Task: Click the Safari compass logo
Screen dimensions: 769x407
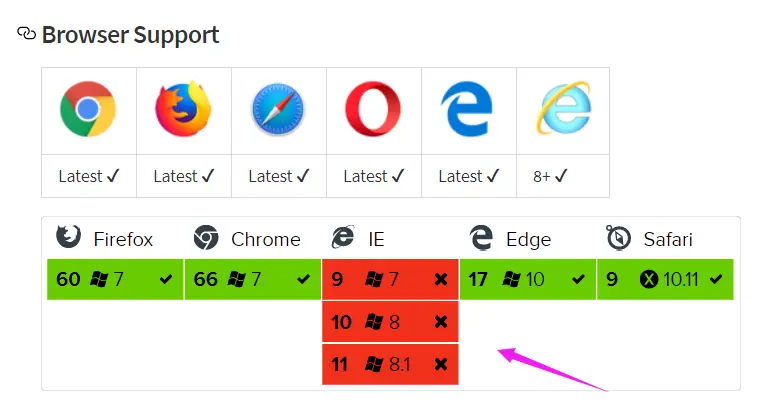Action: click(x=278, y=110)
